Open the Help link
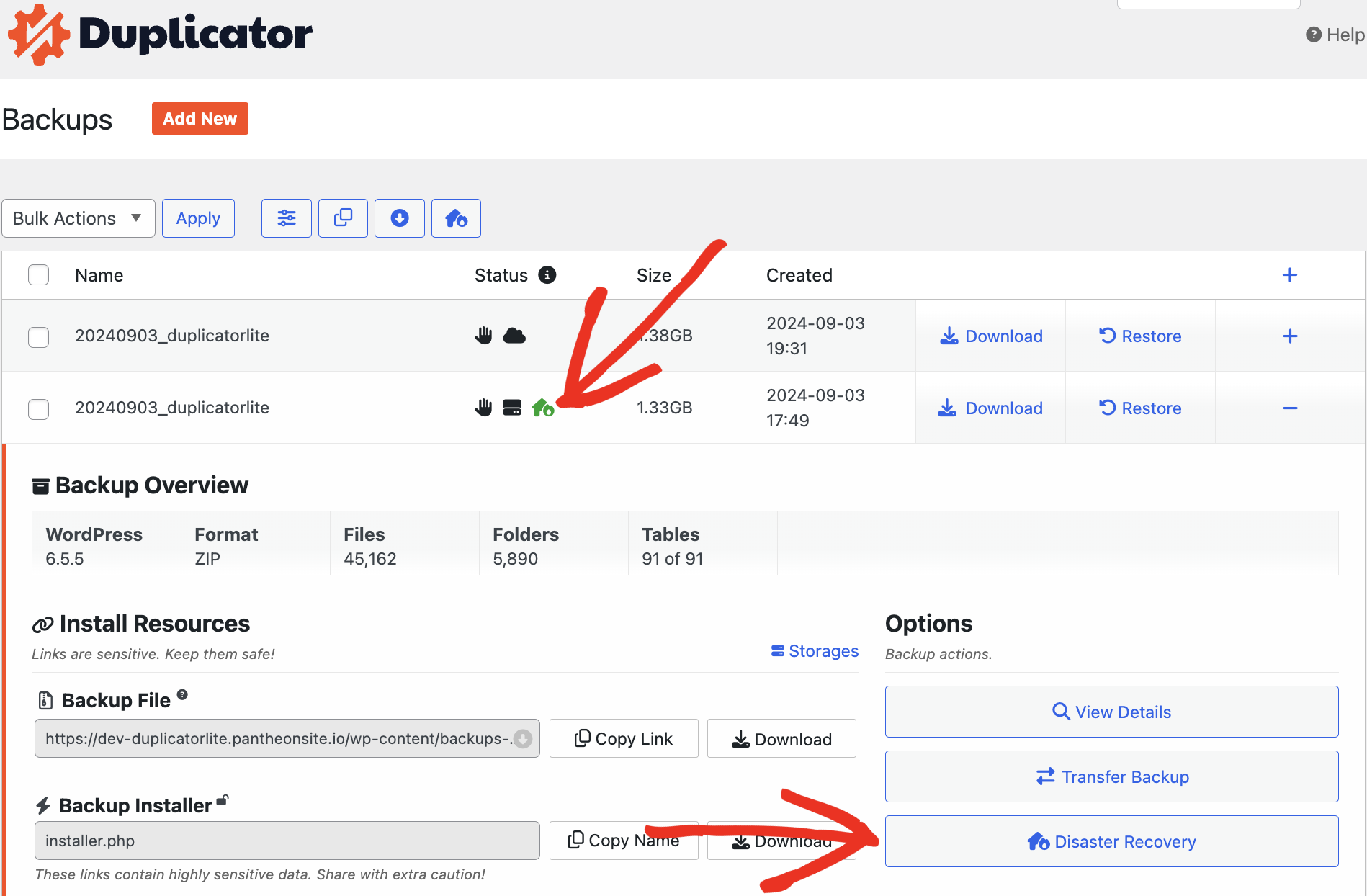This screenshot has height=896, width=1367. coord(1336,35)
